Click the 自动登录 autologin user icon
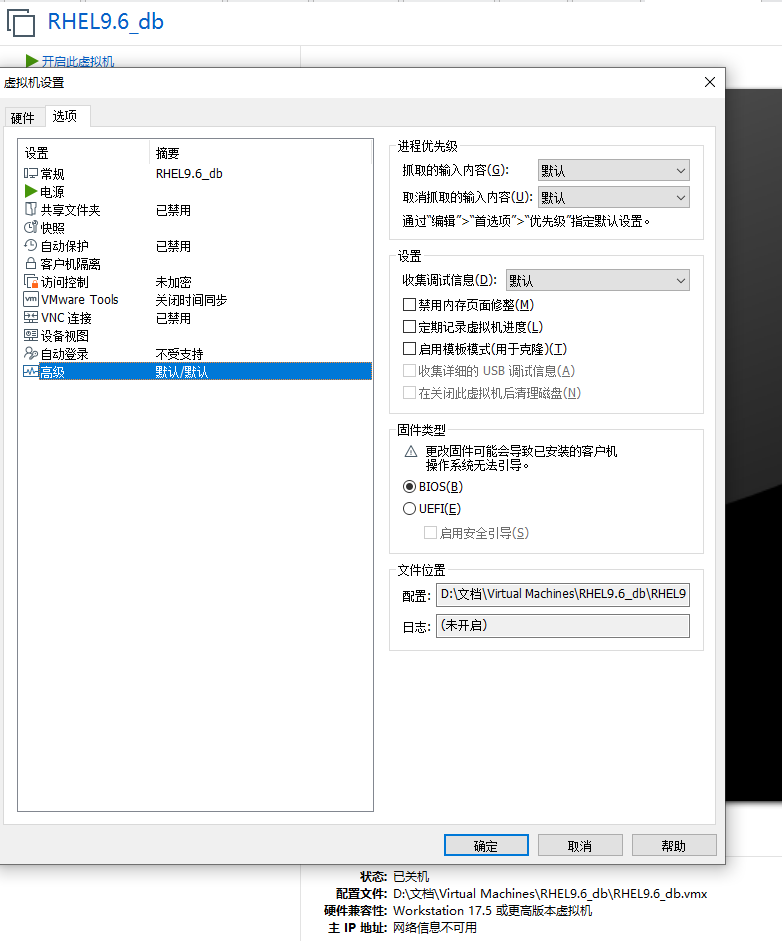Screen dimensions: 782x941 click(31, 353)
